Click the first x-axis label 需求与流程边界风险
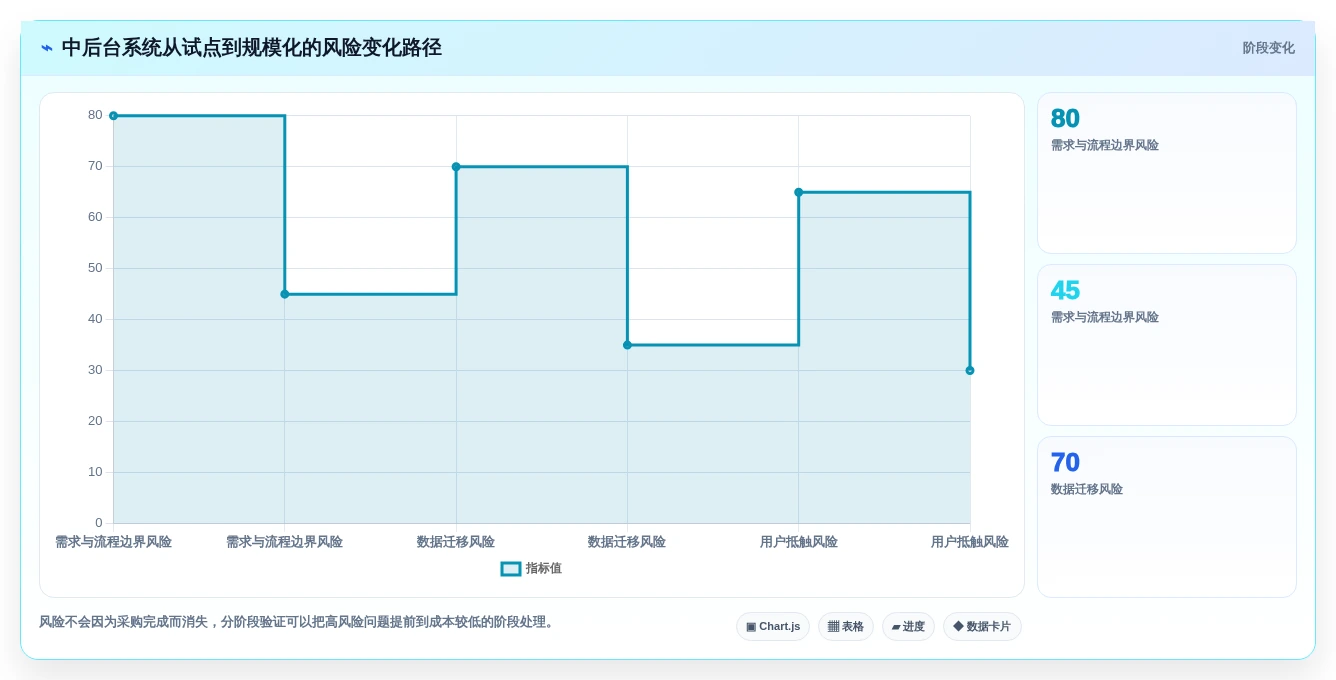The height and width of the screenshot is (680, 1336). point(113,542)
